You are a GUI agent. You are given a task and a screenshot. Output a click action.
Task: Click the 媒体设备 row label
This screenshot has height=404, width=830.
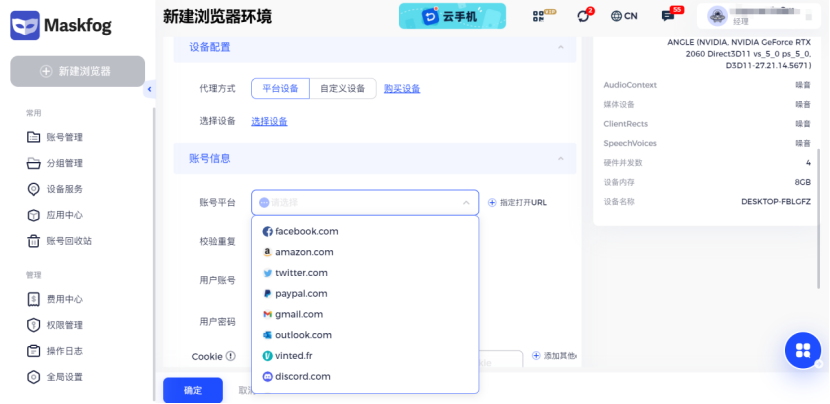[619, 104]
